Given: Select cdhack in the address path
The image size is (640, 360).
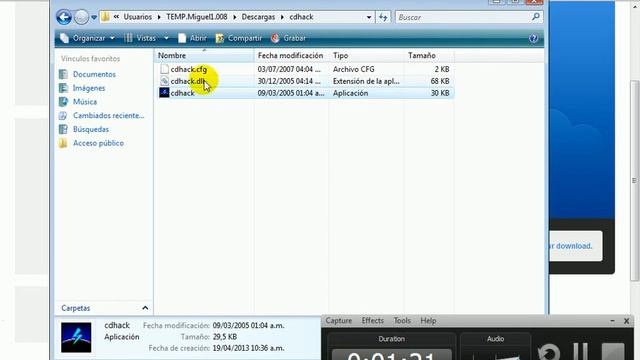Looking at the screenshot, I should (301, 17).
